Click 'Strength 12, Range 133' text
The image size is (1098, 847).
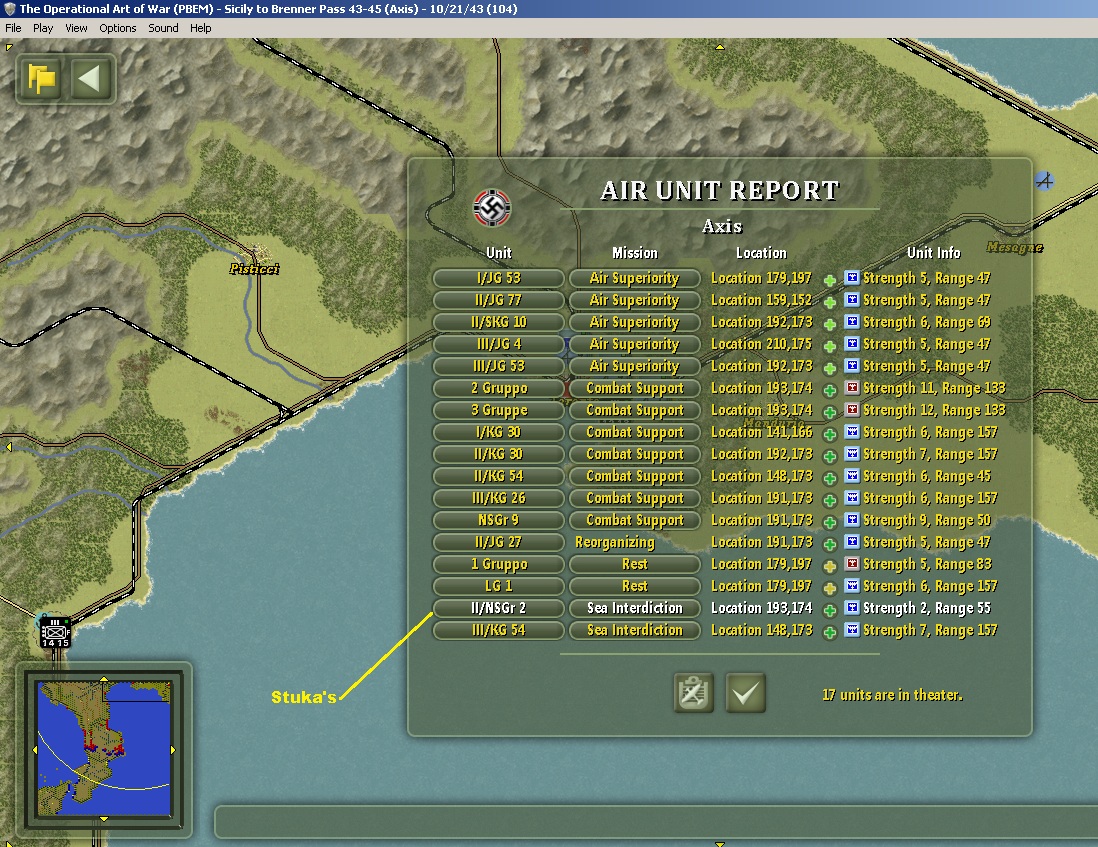coord(934,410)
